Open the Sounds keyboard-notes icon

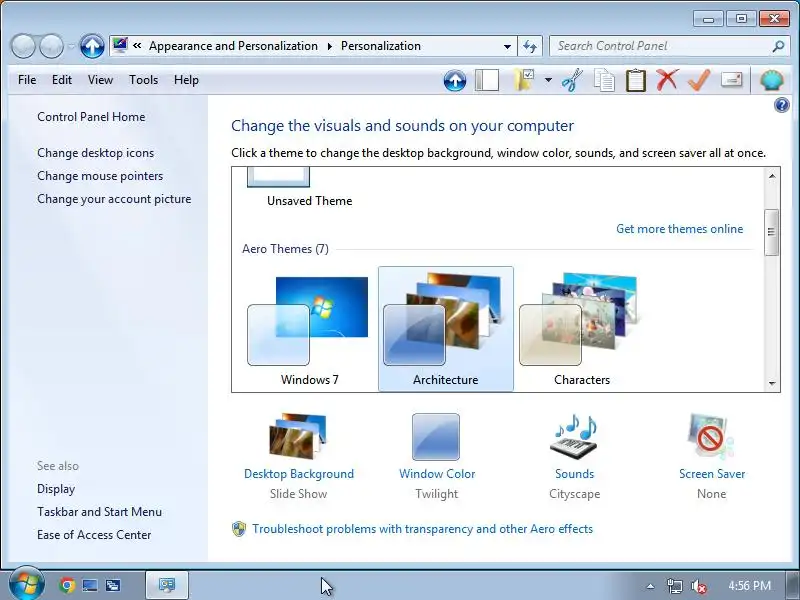(x=574, y=437)
